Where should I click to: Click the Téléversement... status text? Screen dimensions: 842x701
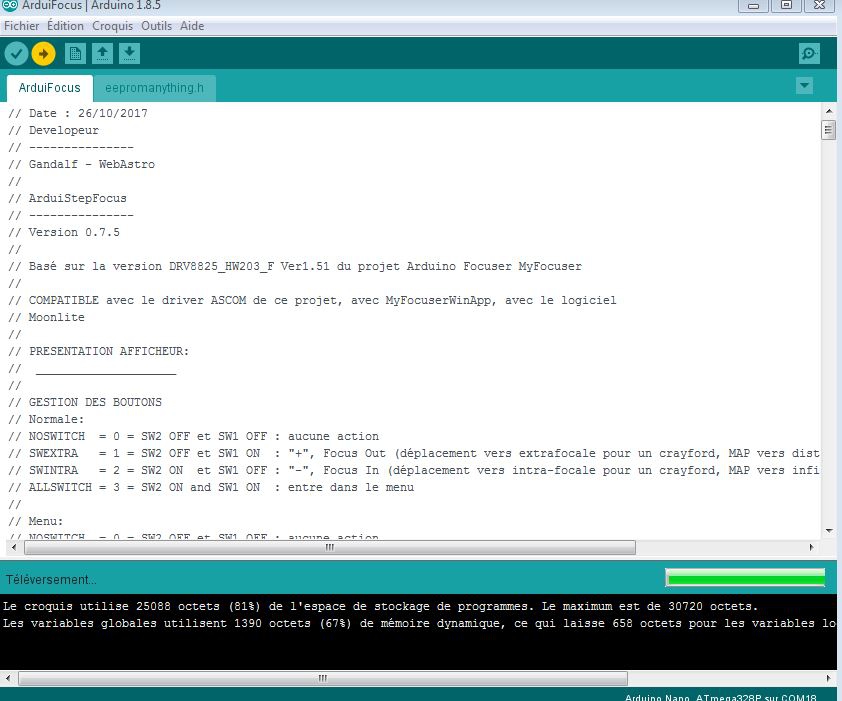click(x=51, y=580)
